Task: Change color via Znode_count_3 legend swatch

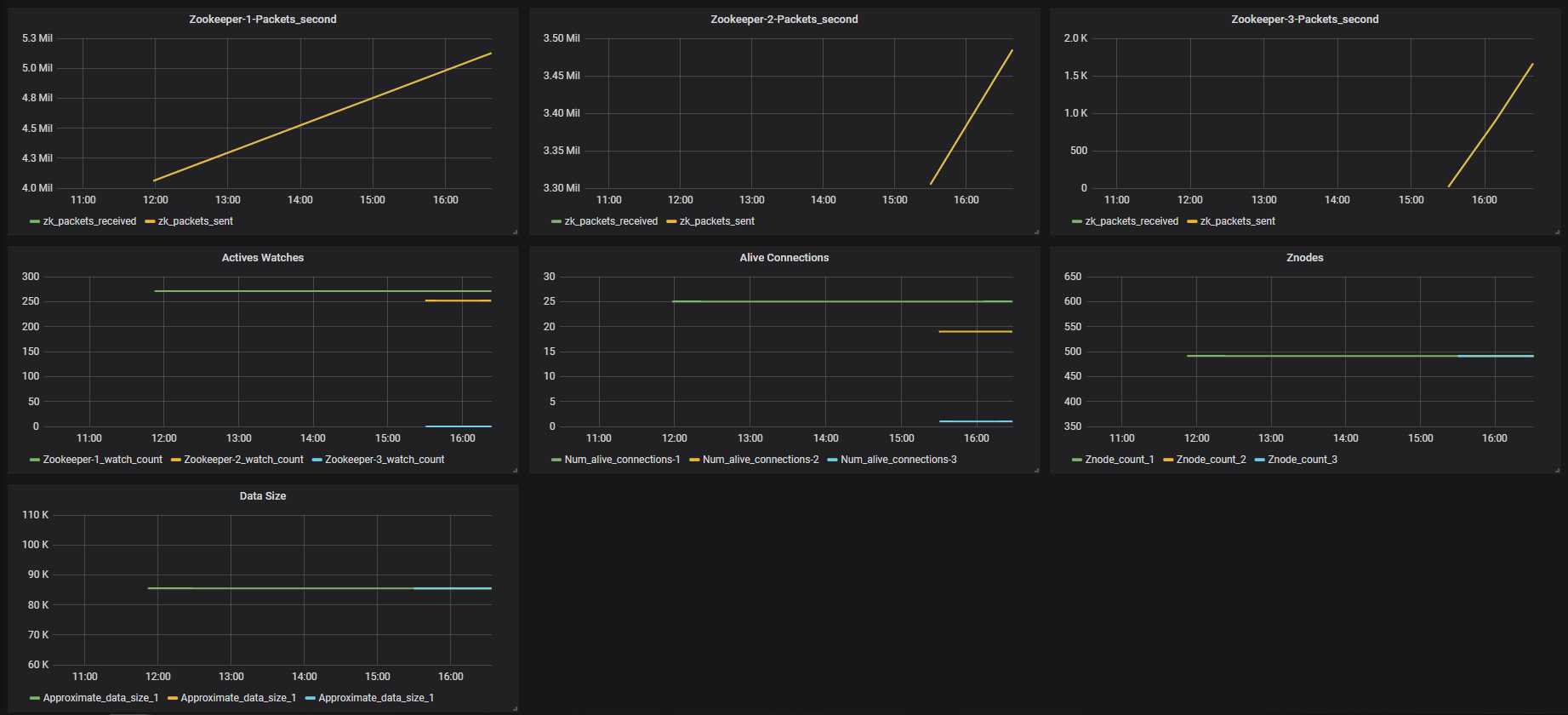Action: point(1259,460)
